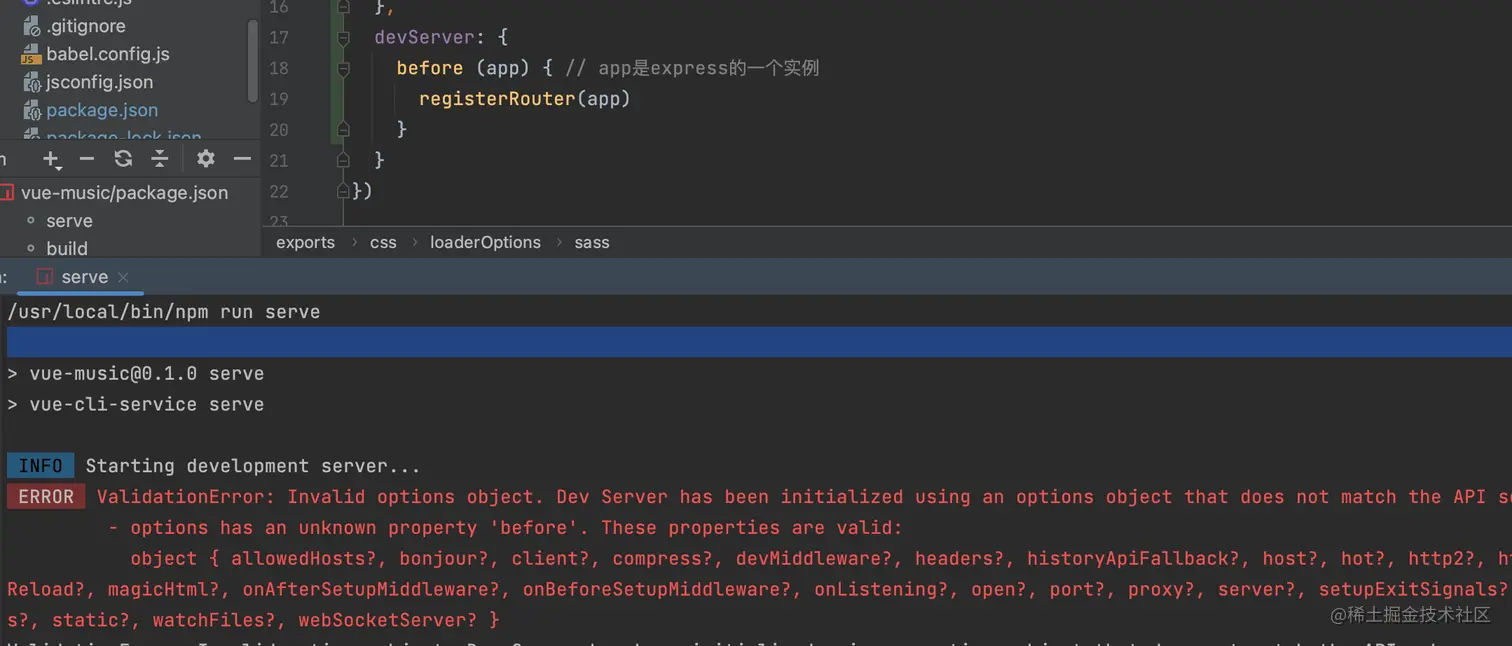Click the add (+) button in npm panel
Image resolution: width=1512 pixels, height=646 pixels.
(51, 159)
